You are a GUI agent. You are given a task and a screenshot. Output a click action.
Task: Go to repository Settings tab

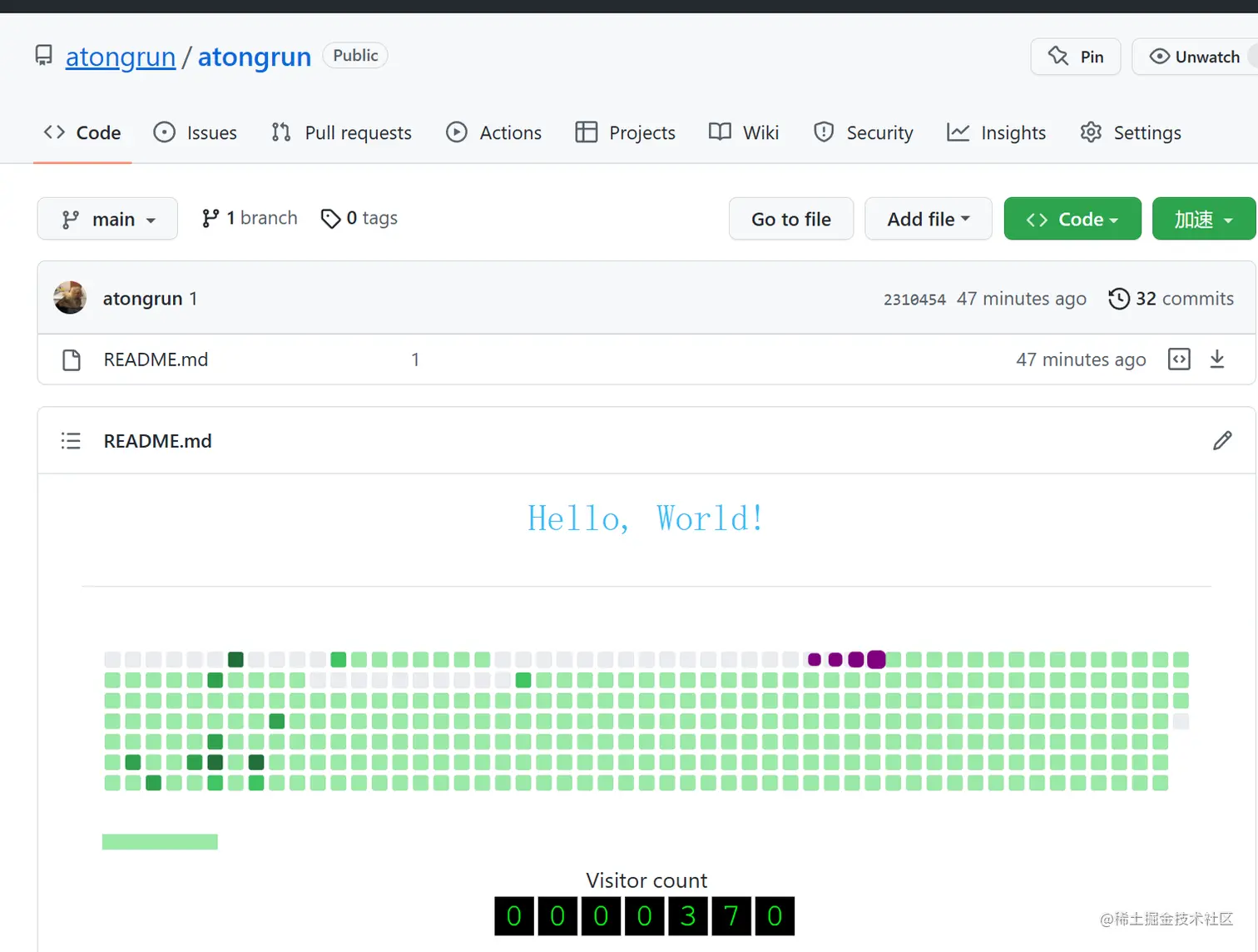(1131, 132)
